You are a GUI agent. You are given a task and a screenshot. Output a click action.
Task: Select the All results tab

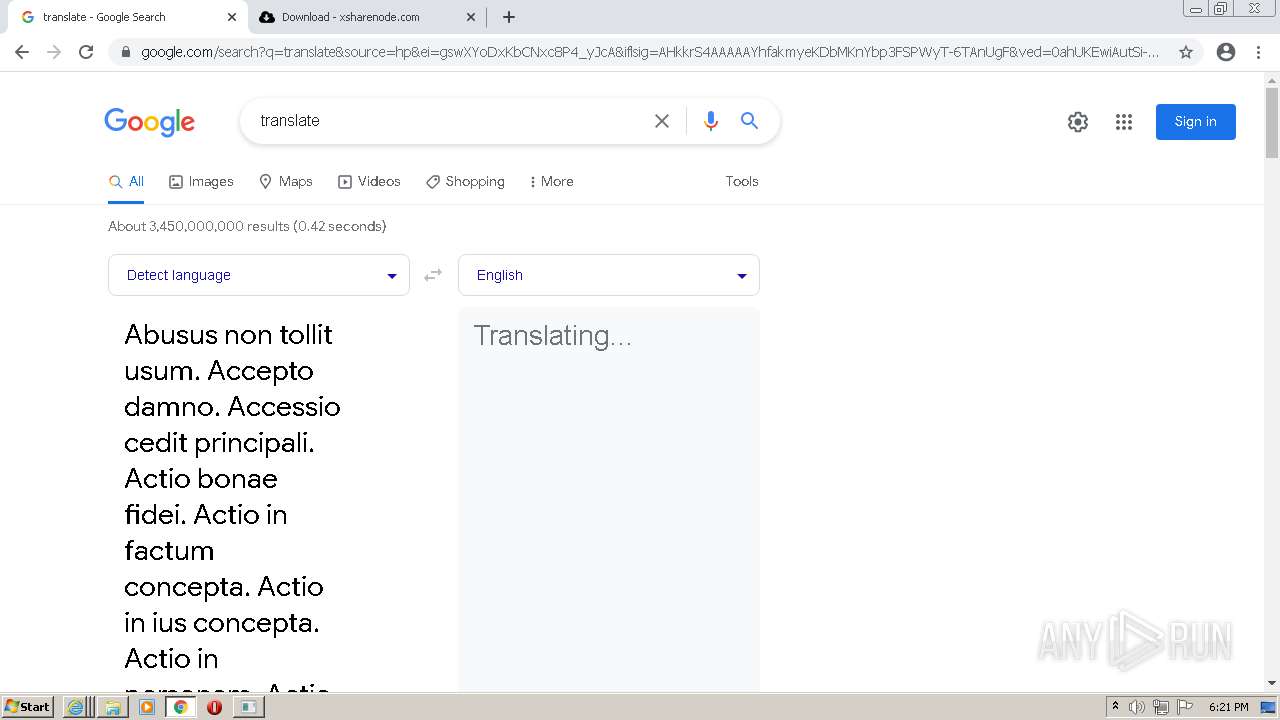click(x=126, y=182)
